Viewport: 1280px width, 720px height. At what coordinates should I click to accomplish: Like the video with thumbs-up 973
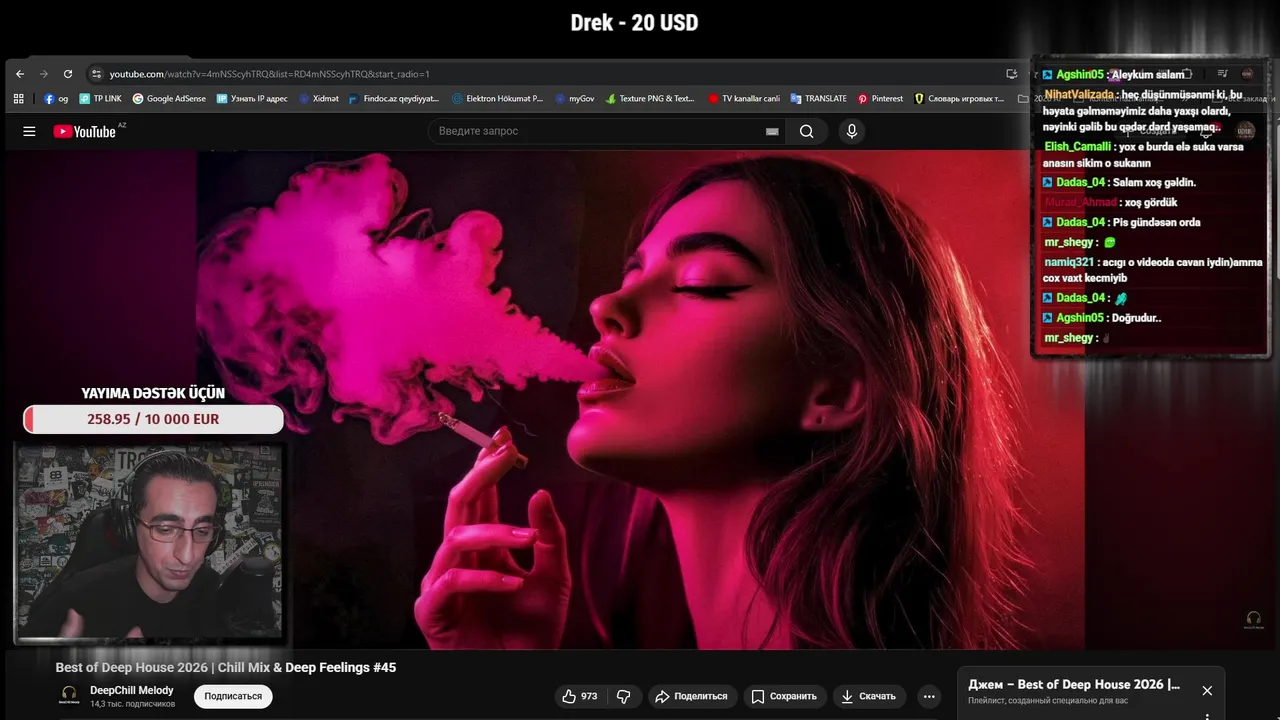tap(579, 696)
